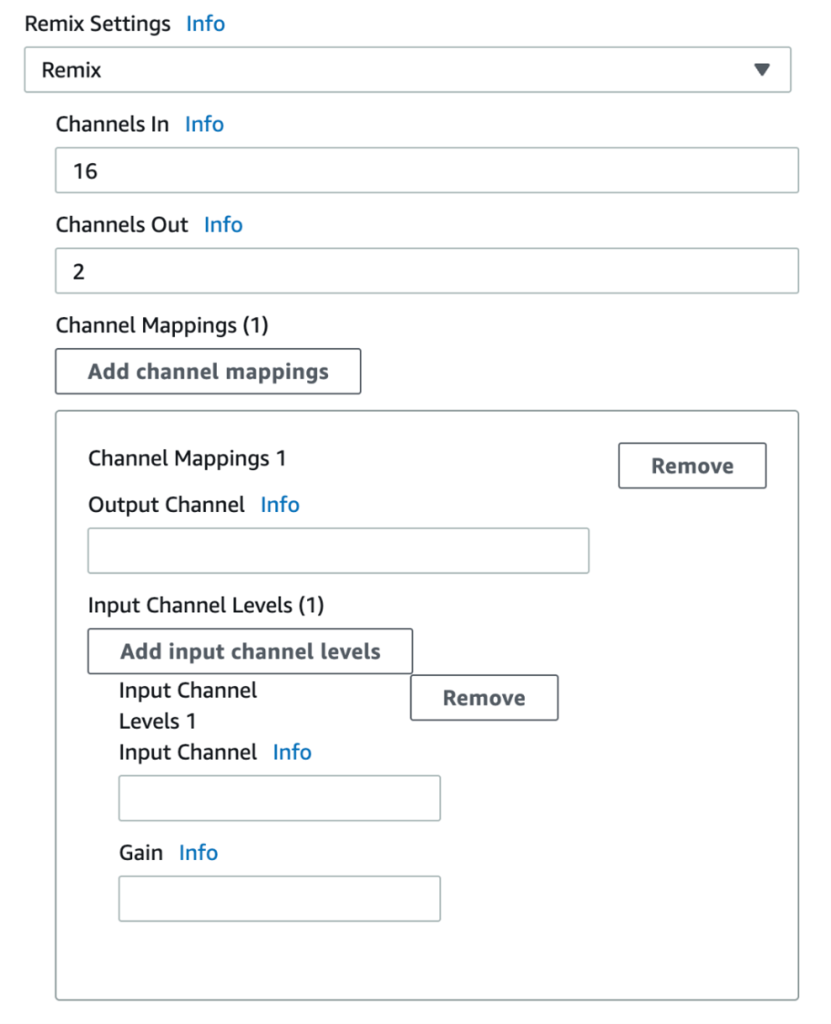Image resolution: width=831 pixels, height=1024 pixels.
Task: Open the Remix Settings dropdown
Action: tap(413, 70)
